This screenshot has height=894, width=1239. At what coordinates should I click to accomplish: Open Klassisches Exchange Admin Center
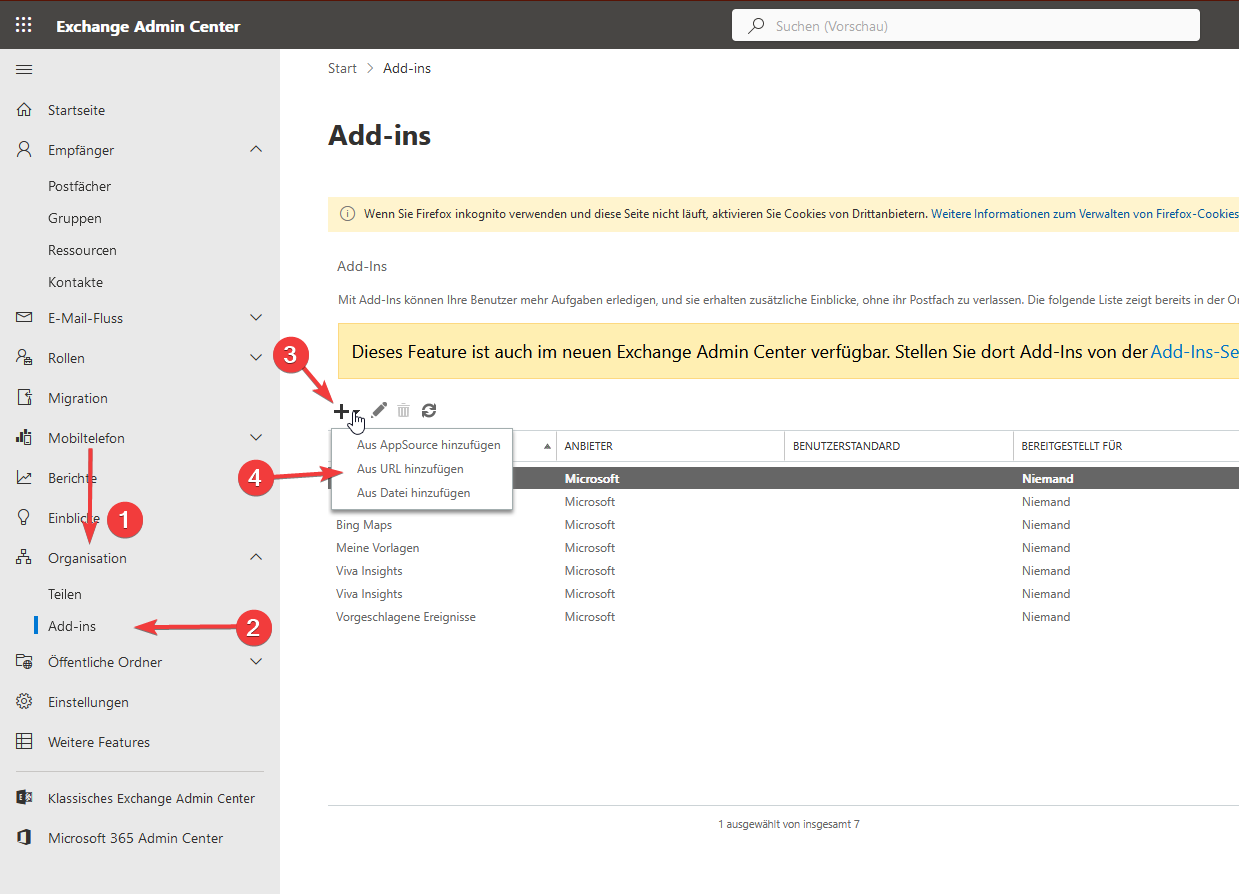pyautogui.click(x=151, y=798)
